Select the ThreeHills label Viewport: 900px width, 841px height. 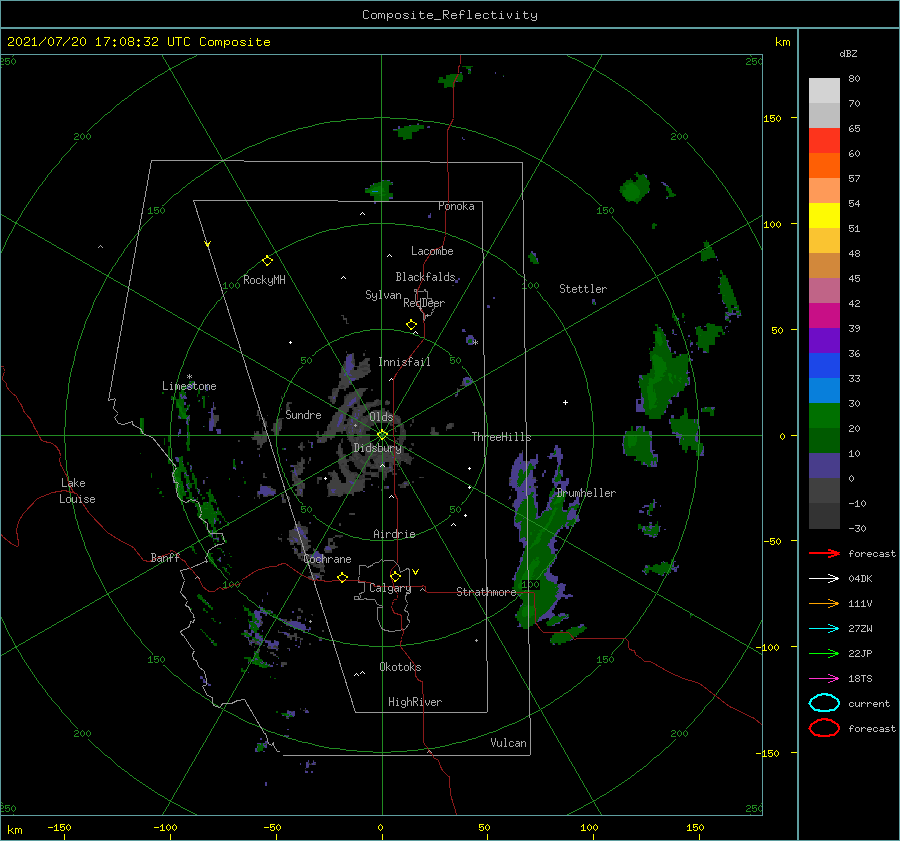pos(501,437)
